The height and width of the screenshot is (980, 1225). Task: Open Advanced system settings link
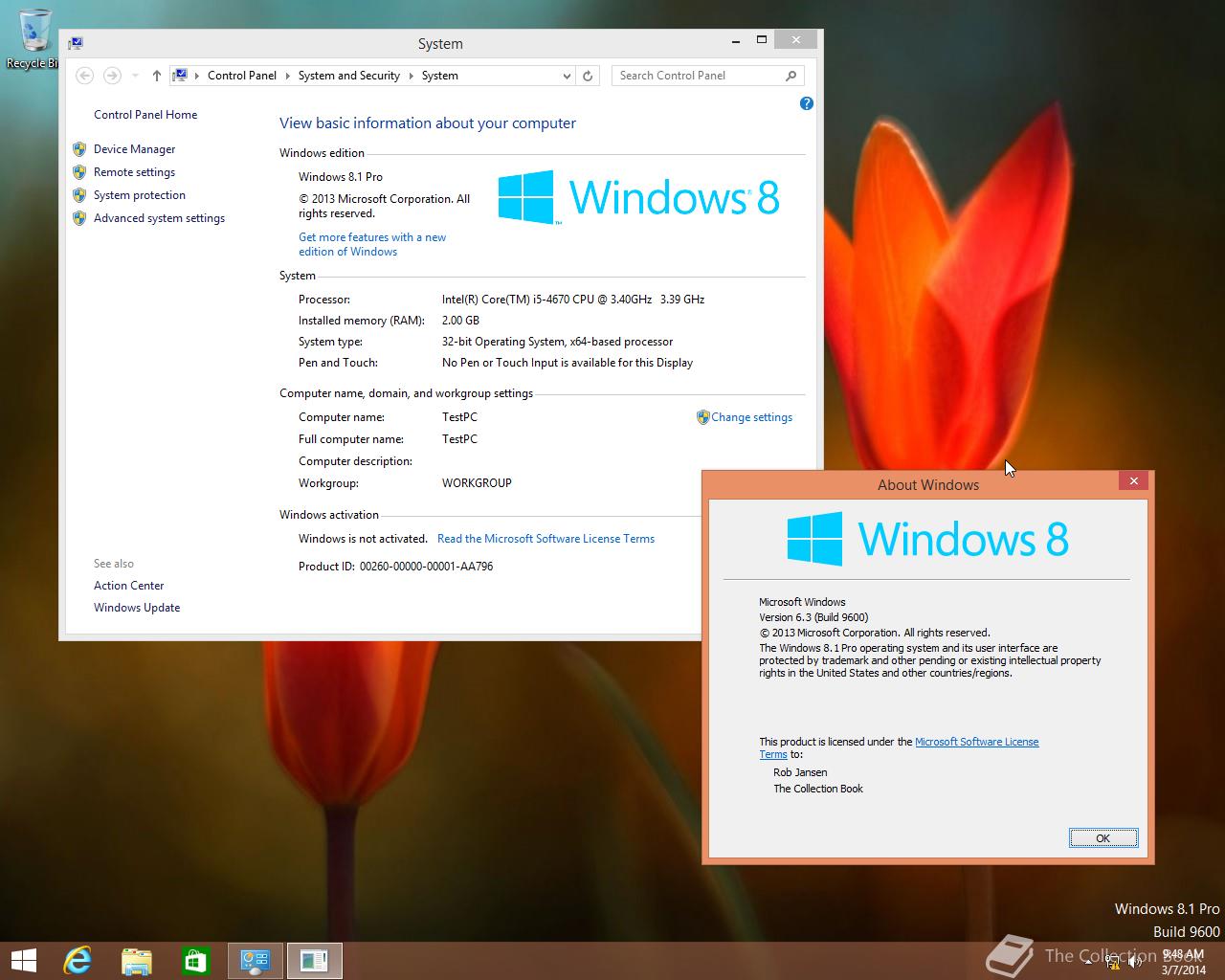(159, 218)
